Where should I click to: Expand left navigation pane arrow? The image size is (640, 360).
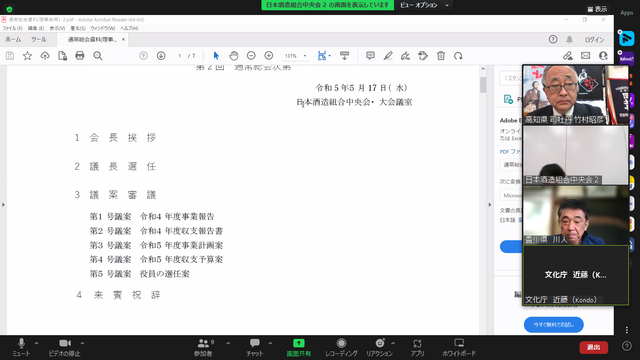pyautogui.click(x=3, y=204)
